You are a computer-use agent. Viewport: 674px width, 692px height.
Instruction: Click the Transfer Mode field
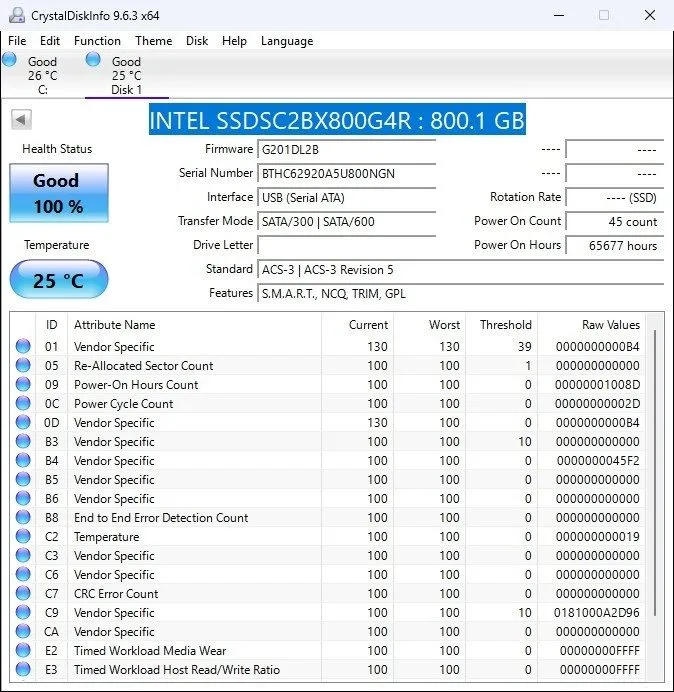click(346, 221)
